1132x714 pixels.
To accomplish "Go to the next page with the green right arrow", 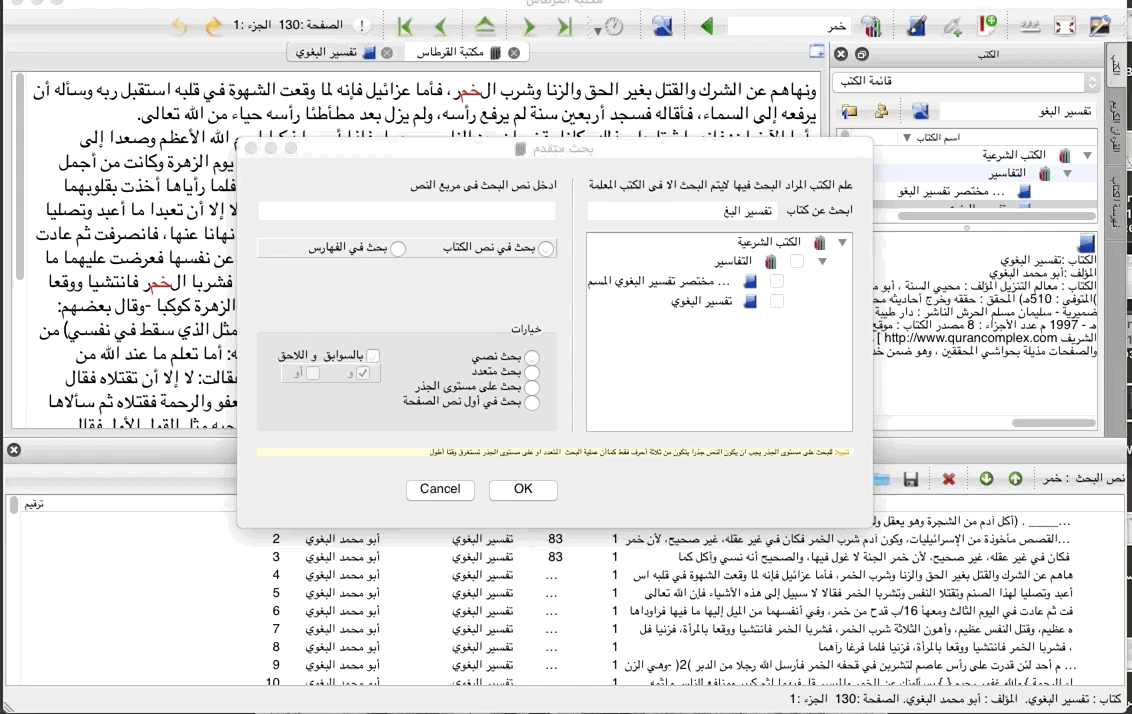I will pos(529,27).
